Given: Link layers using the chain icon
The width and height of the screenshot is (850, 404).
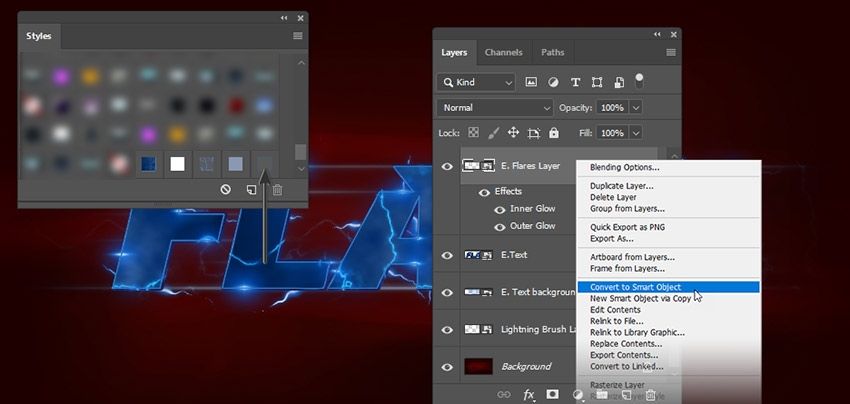Looking at the screenshot, I should pyautogui.click(x=504, y=394).
